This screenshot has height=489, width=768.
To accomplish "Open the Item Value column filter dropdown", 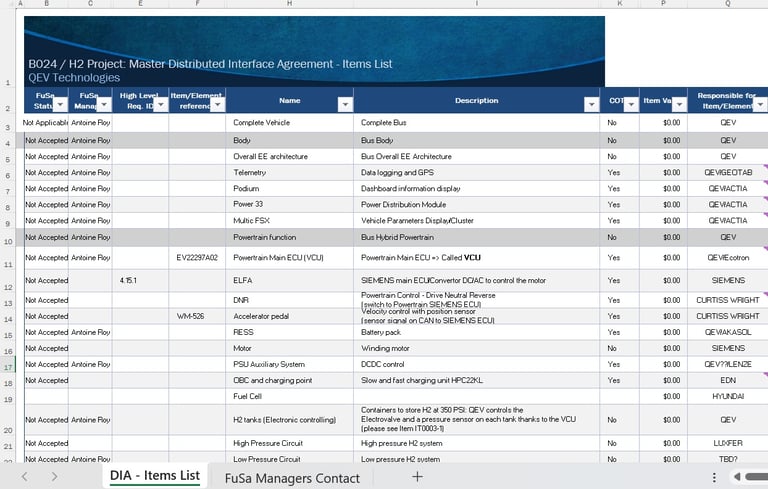I will click(679, 104).
